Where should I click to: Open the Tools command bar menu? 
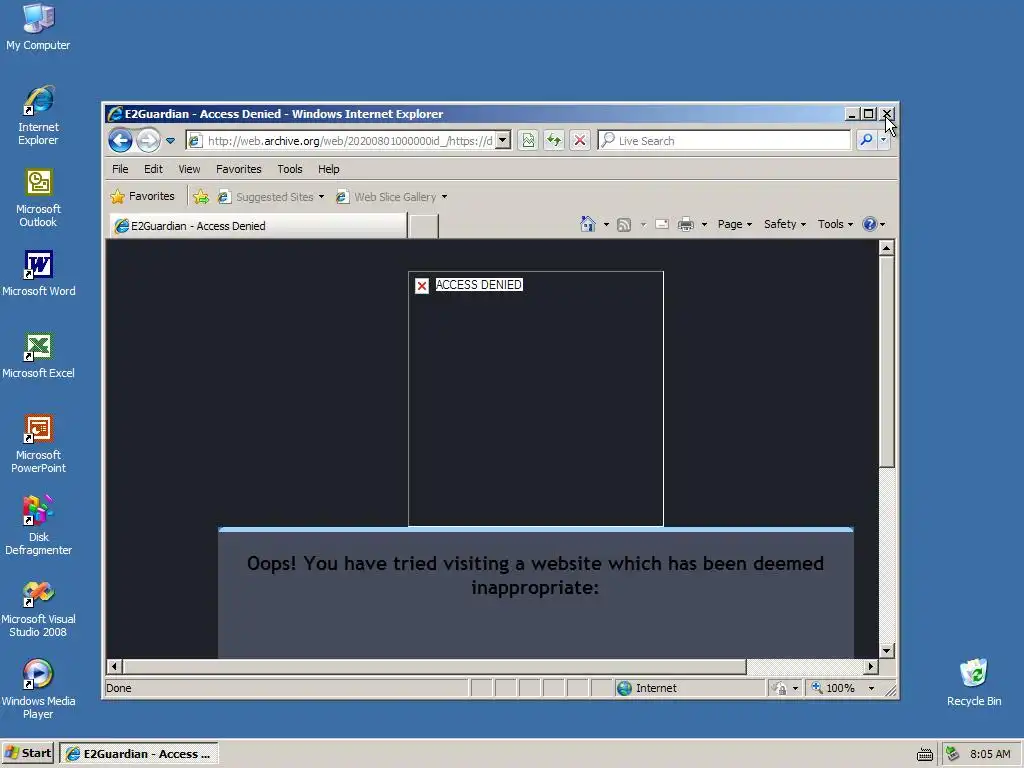835,224
